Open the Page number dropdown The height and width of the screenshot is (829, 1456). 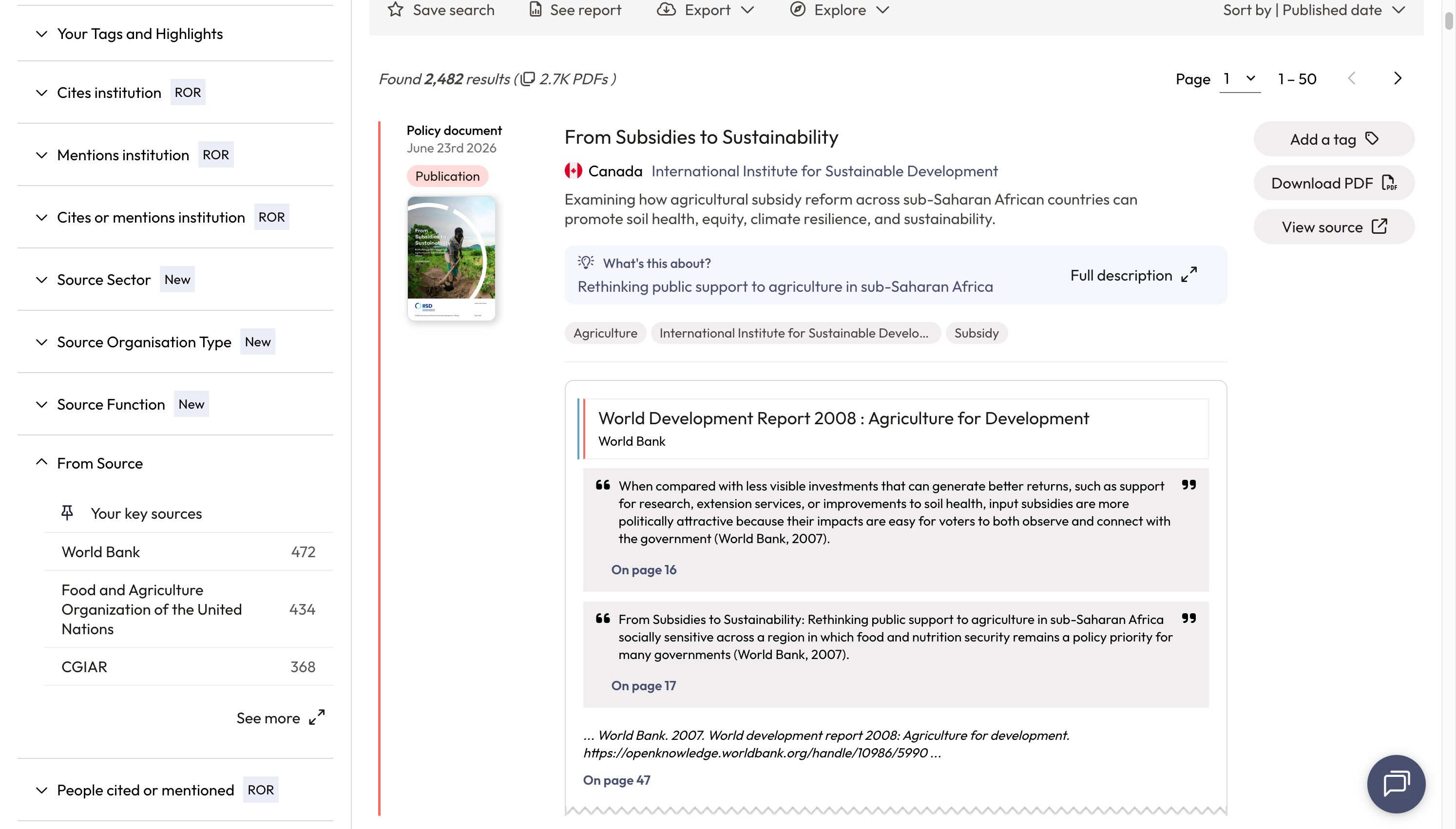1240,78
